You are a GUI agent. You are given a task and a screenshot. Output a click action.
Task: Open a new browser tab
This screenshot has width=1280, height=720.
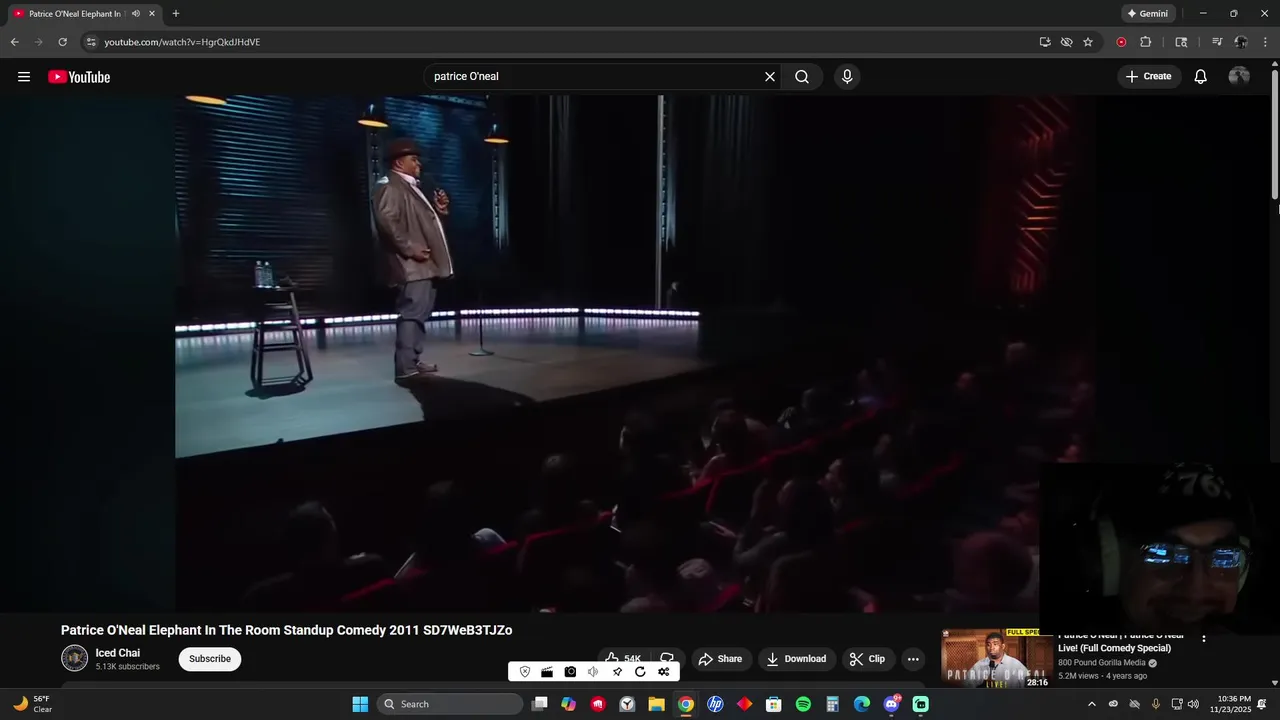[x=176, y=14]
